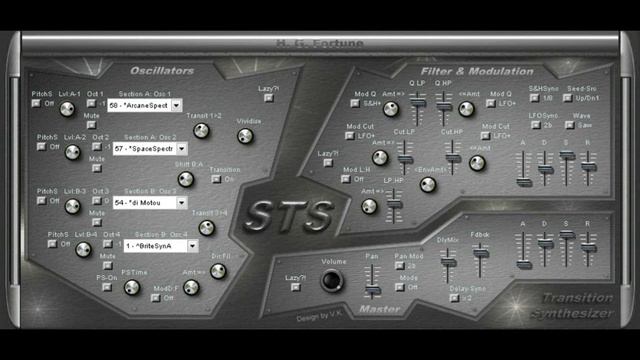
Task: Click the Cut LP slider
Action: (x=404, y=158)
